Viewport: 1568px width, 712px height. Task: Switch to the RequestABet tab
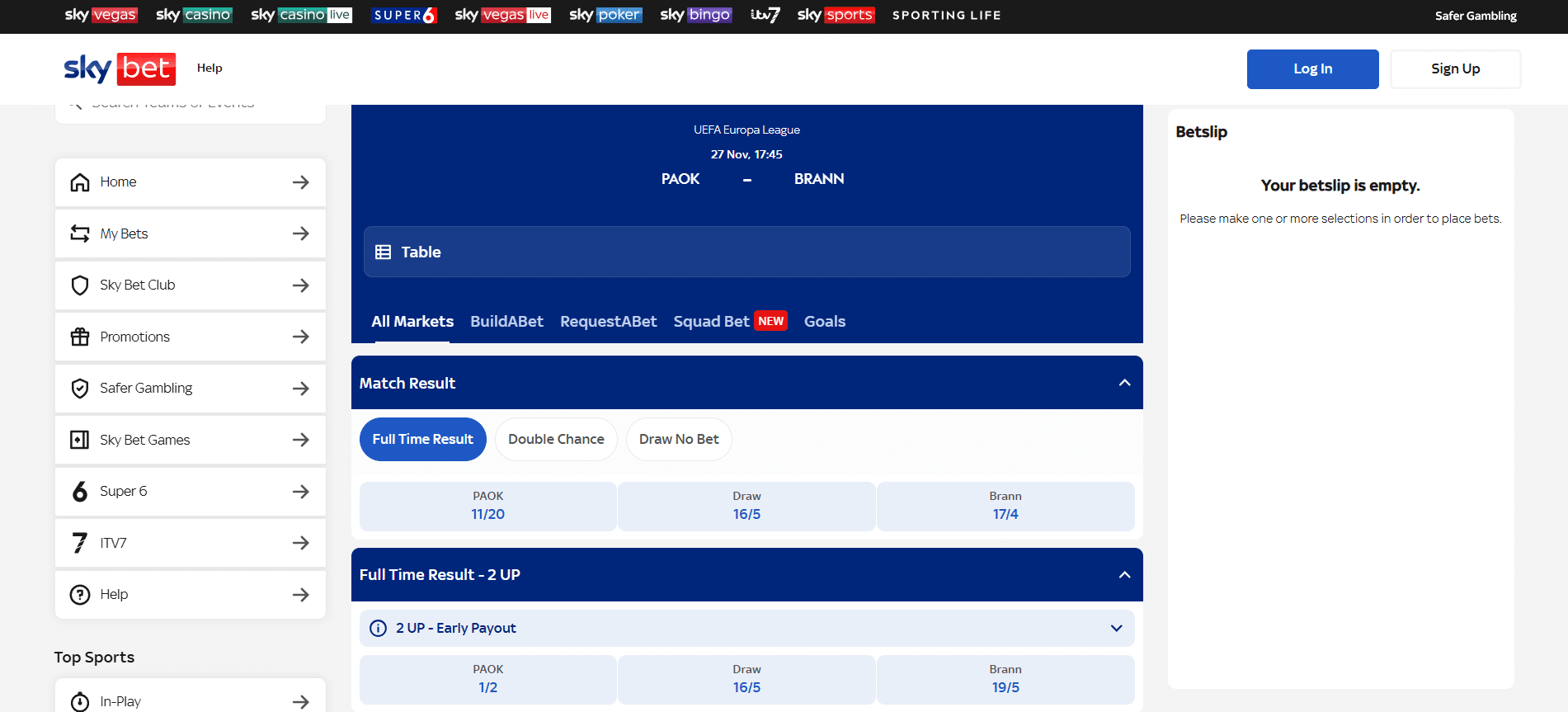click(x=609, y=322)
